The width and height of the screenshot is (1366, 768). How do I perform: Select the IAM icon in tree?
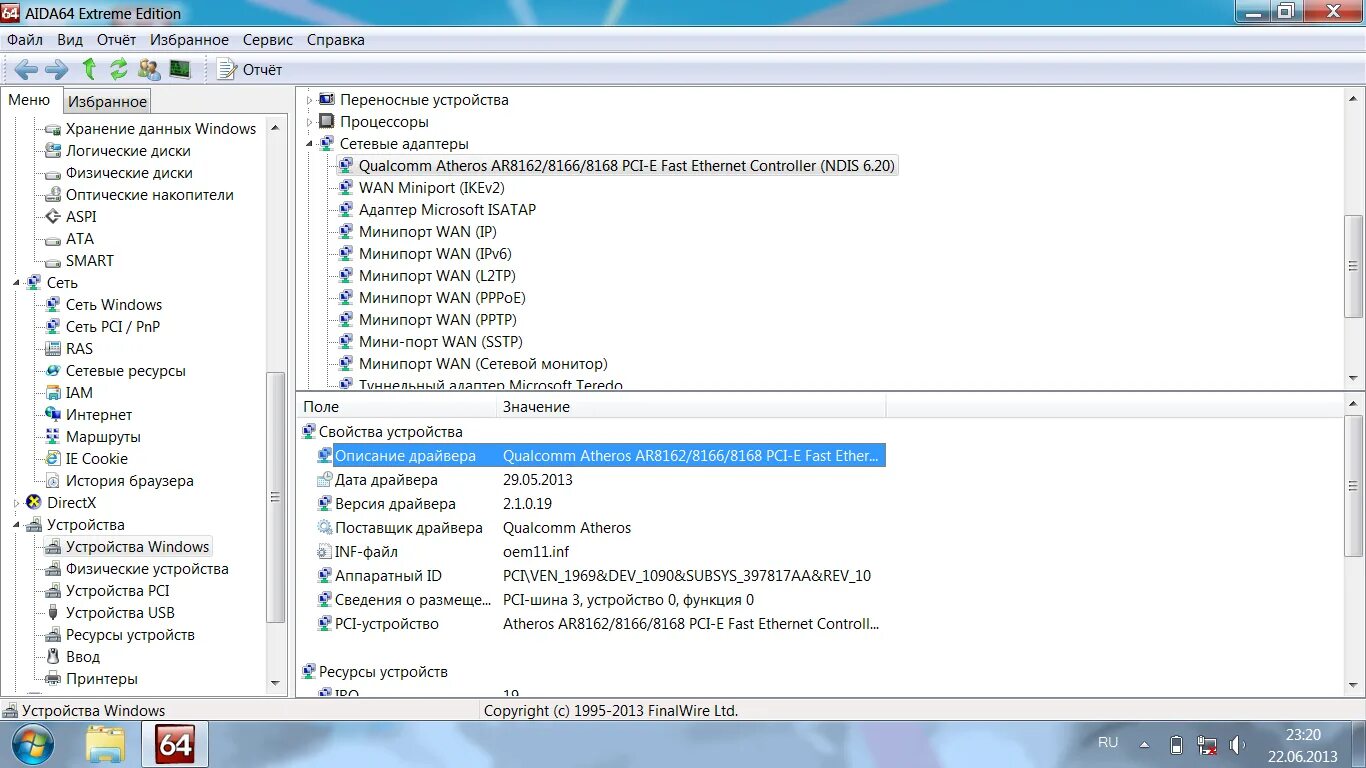(x=54, y=393)
